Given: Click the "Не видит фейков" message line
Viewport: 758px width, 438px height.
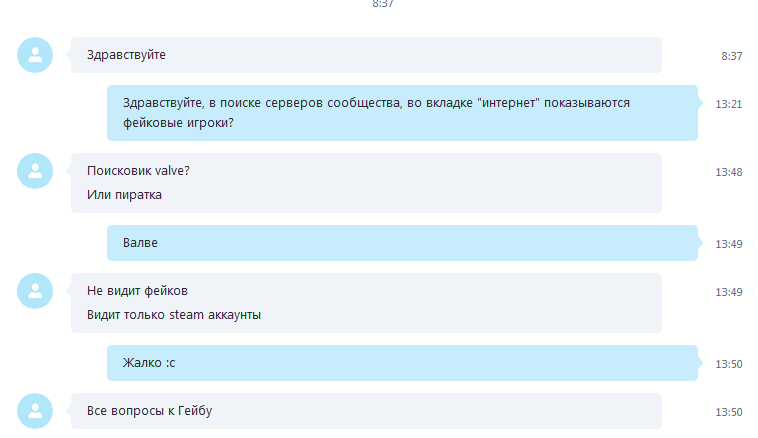Looking at the screenshot, I should pyautogui.click(x=137, y=291).
